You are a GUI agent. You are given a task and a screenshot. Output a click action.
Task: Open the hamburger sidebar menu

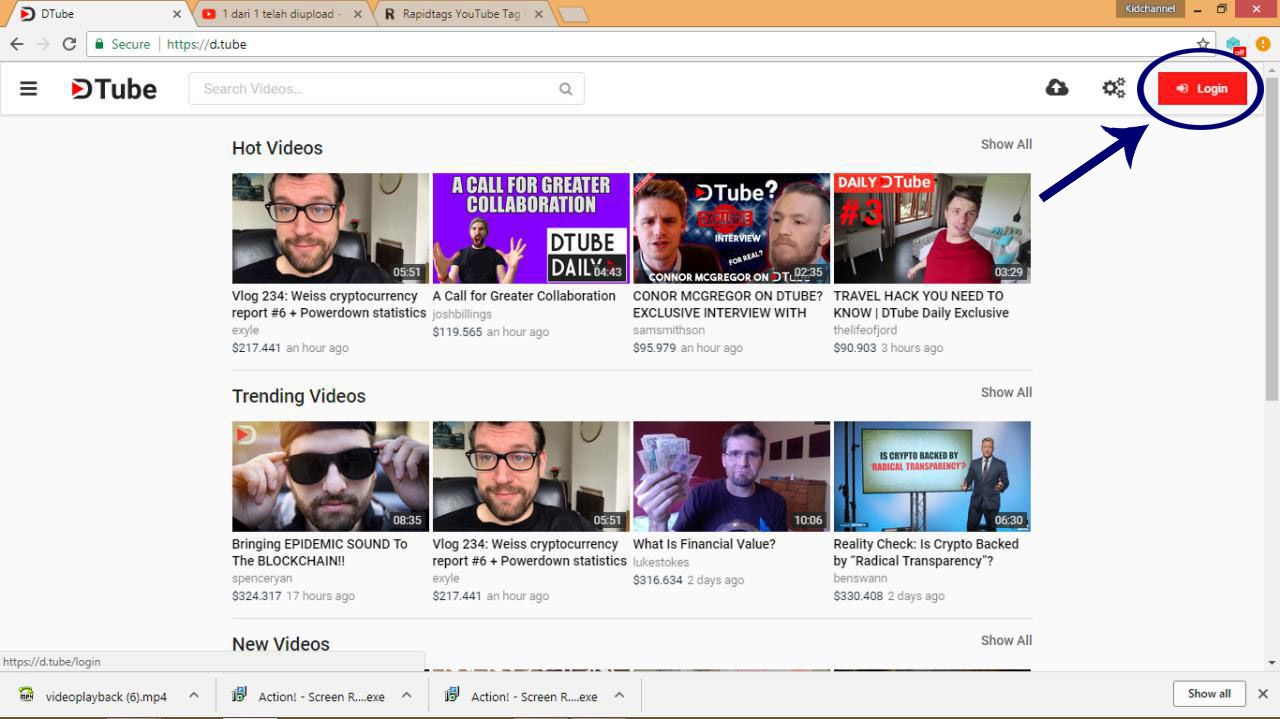[x=28, y=89]
